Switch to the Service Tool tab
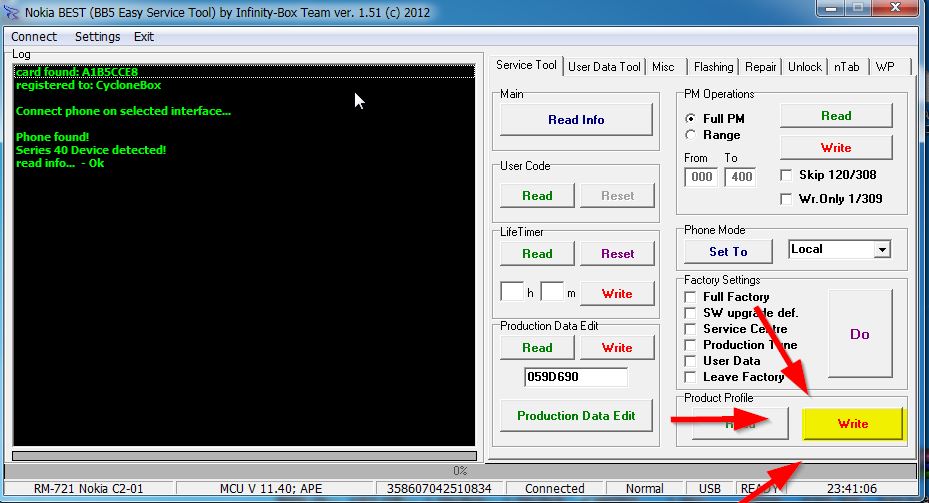The width and height of the screenshot is (929, 503). [526, 65]
